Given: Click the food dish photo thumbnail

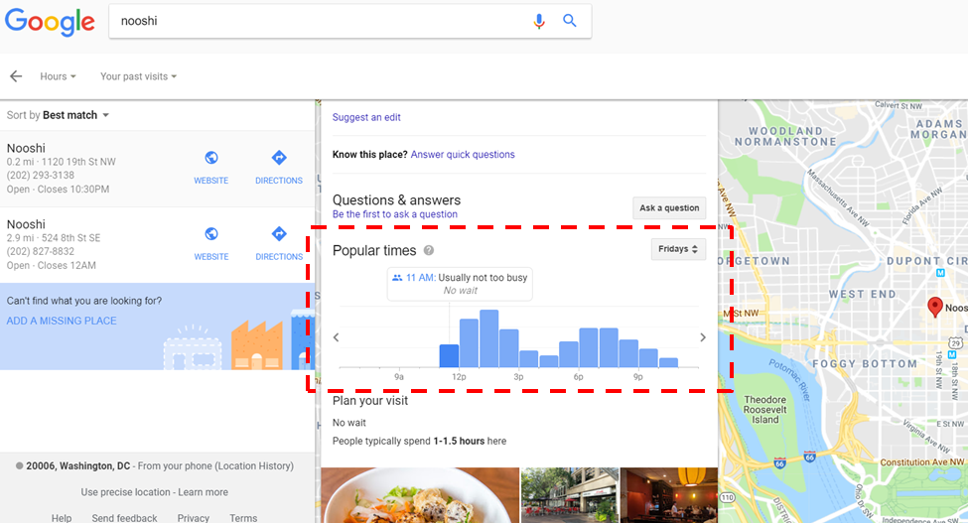Looking at the screenshot, I should (420, 495).
